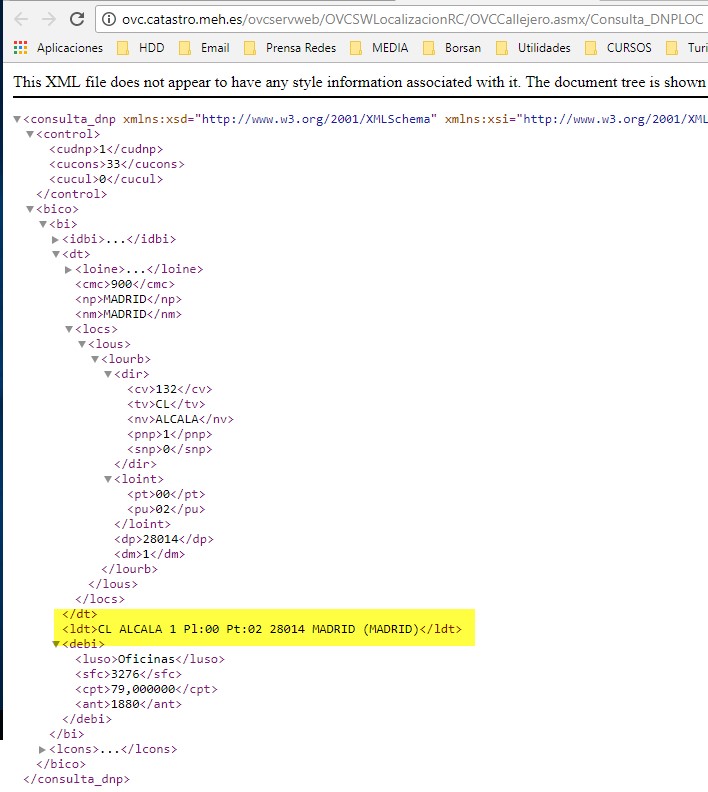Collapse the consulta_dnp root node
Image resolution: width=708 pixels, height=792 pixels.
click(x=17, y=119)
